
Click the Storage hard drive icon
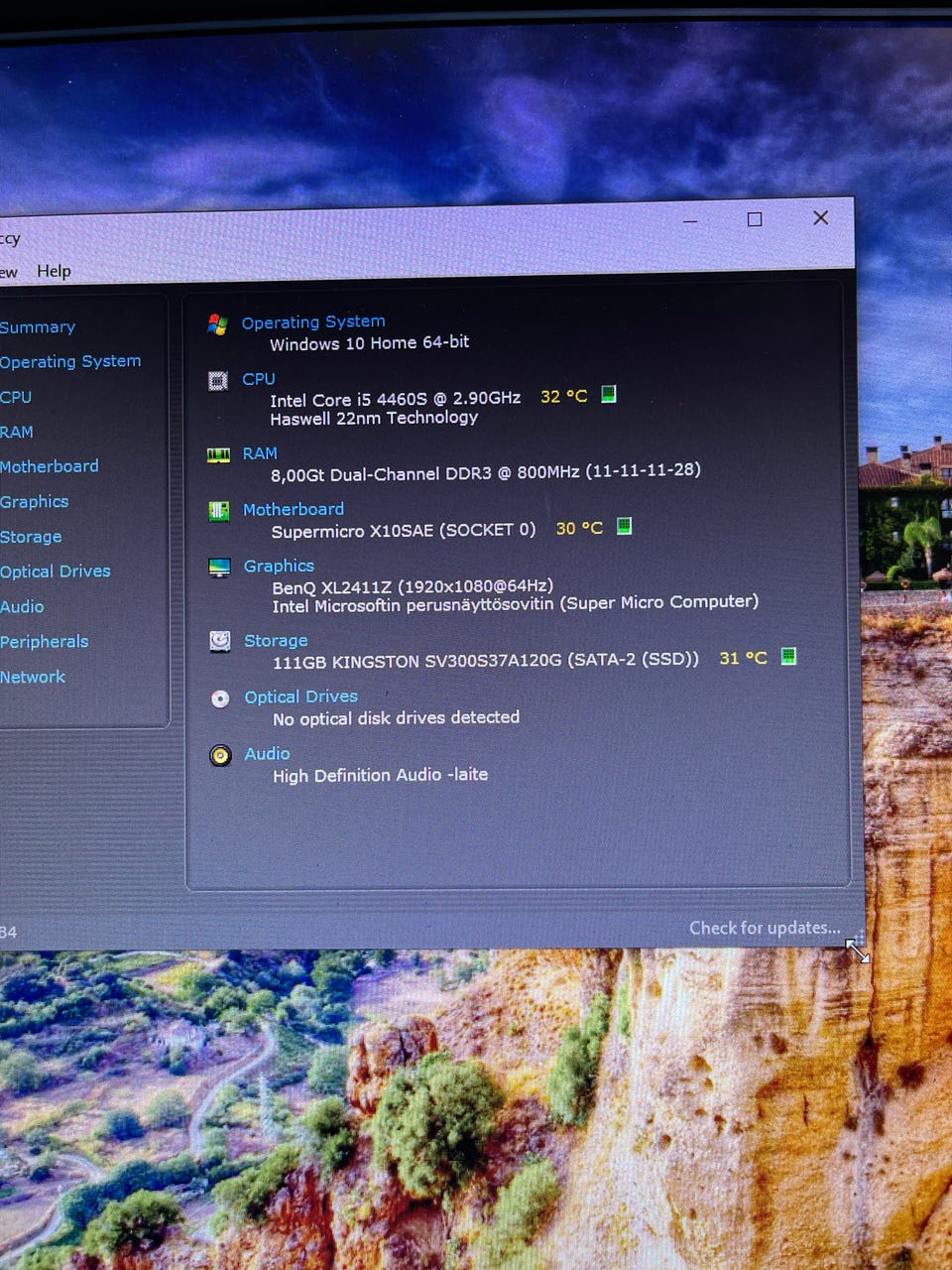point(220,641)
